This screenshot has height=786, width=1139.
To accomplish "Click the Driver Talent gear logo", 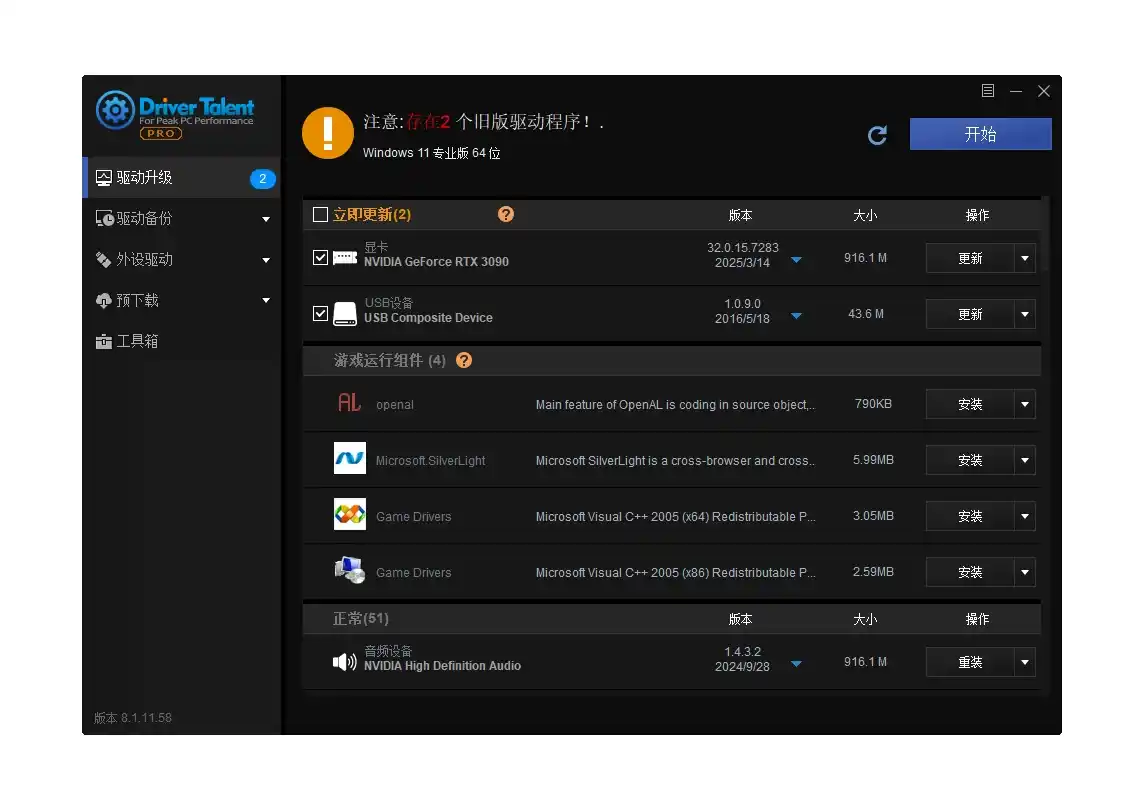I will coord(115,110).
